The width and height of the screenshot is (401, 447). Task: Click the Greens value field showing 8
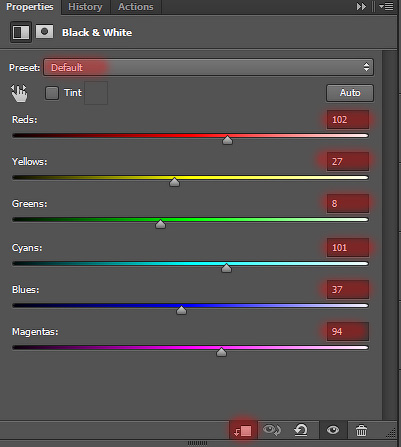coord(348,204)
